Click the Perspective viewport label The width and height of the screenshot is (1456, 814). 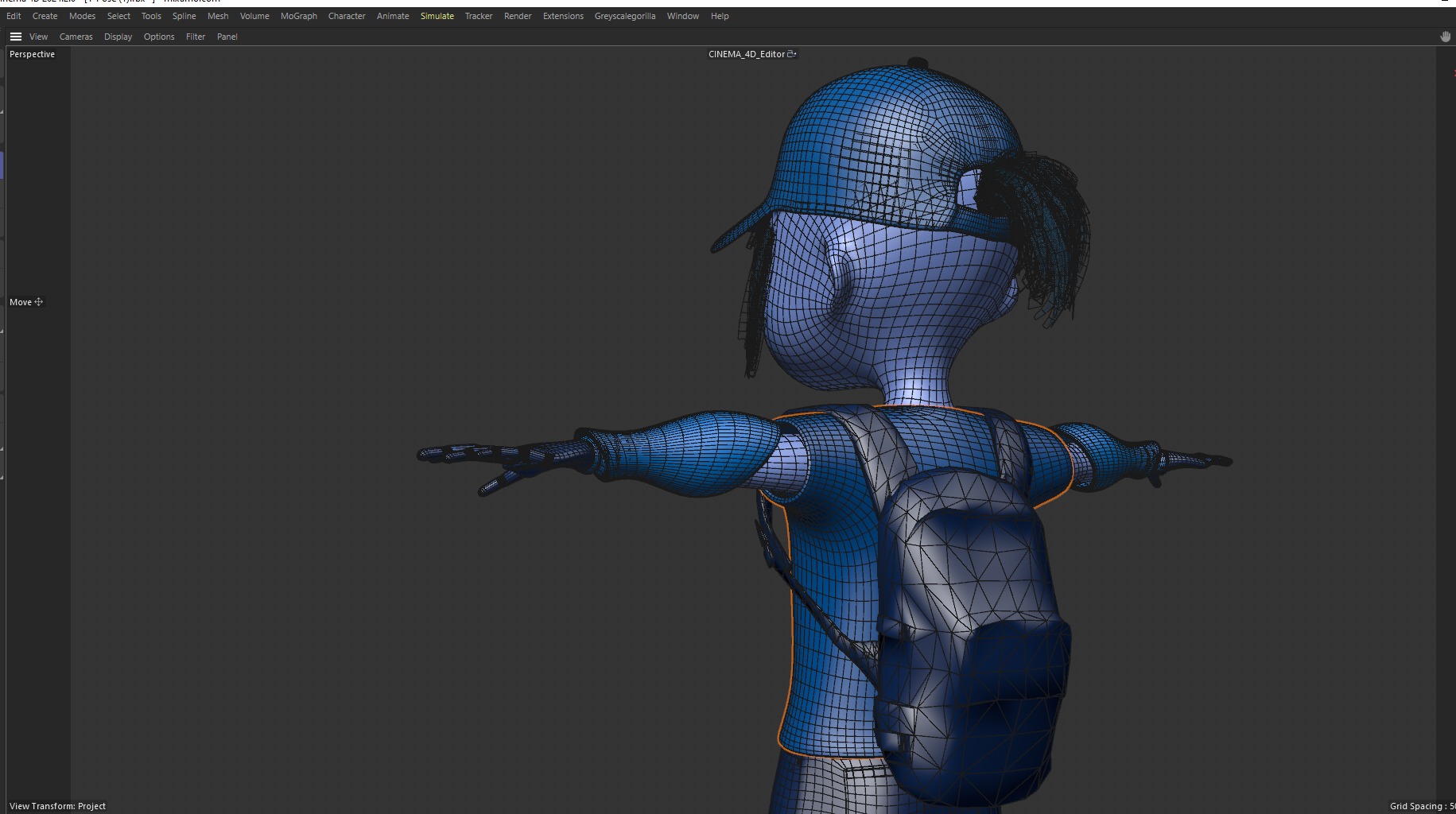click(32, 54)
